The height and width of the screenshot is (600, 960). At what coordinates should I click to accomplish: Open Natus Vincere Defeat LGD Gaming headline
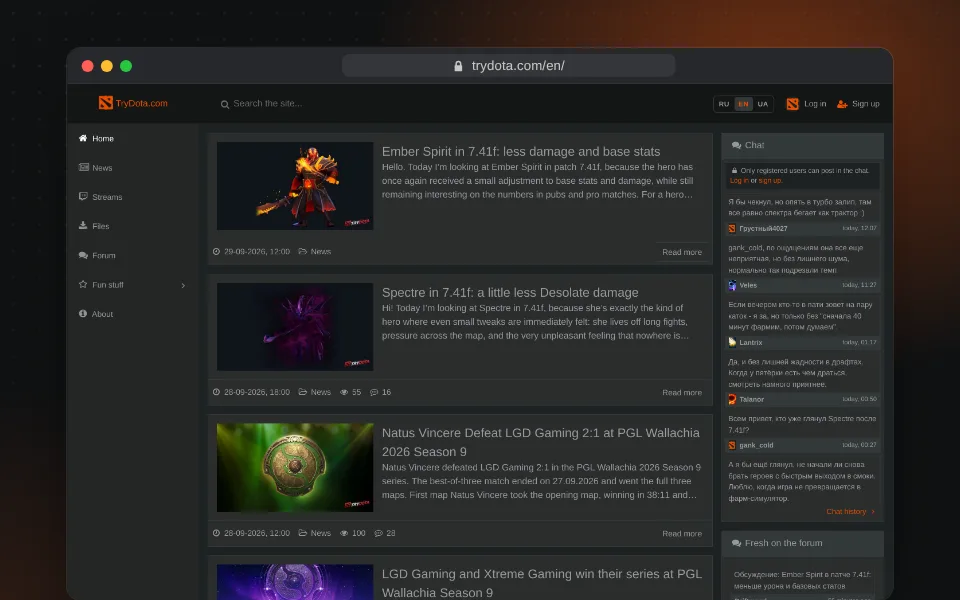pyautogui.click(x=541, y=442)
